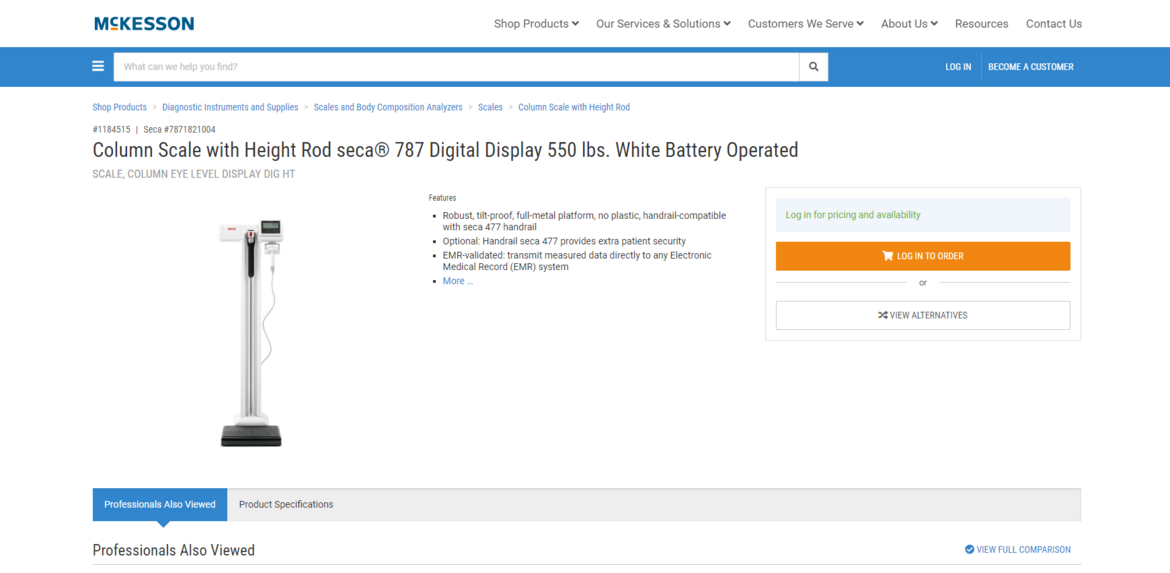Screen dimensions: 1170x573
Task: Open Scales and Body Composition Analyzers breadcrumb
Action: 388,107
